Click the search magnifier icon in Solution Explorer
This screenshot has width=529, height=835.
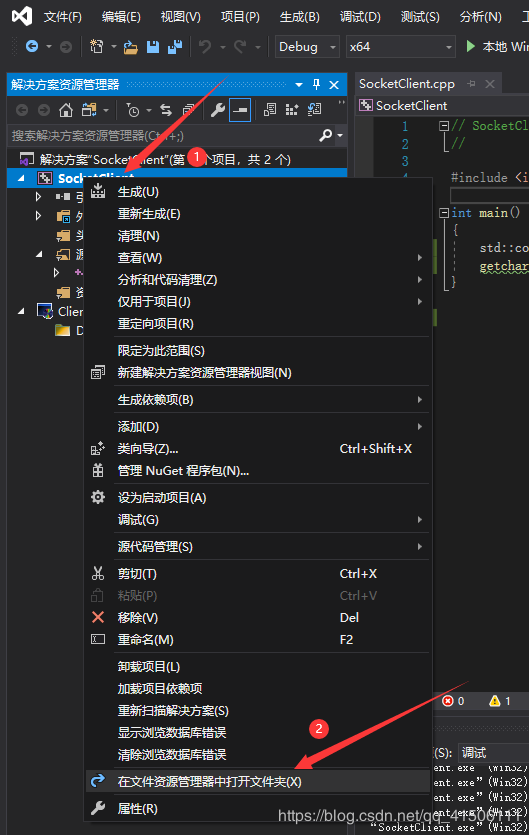coord(325,135)
